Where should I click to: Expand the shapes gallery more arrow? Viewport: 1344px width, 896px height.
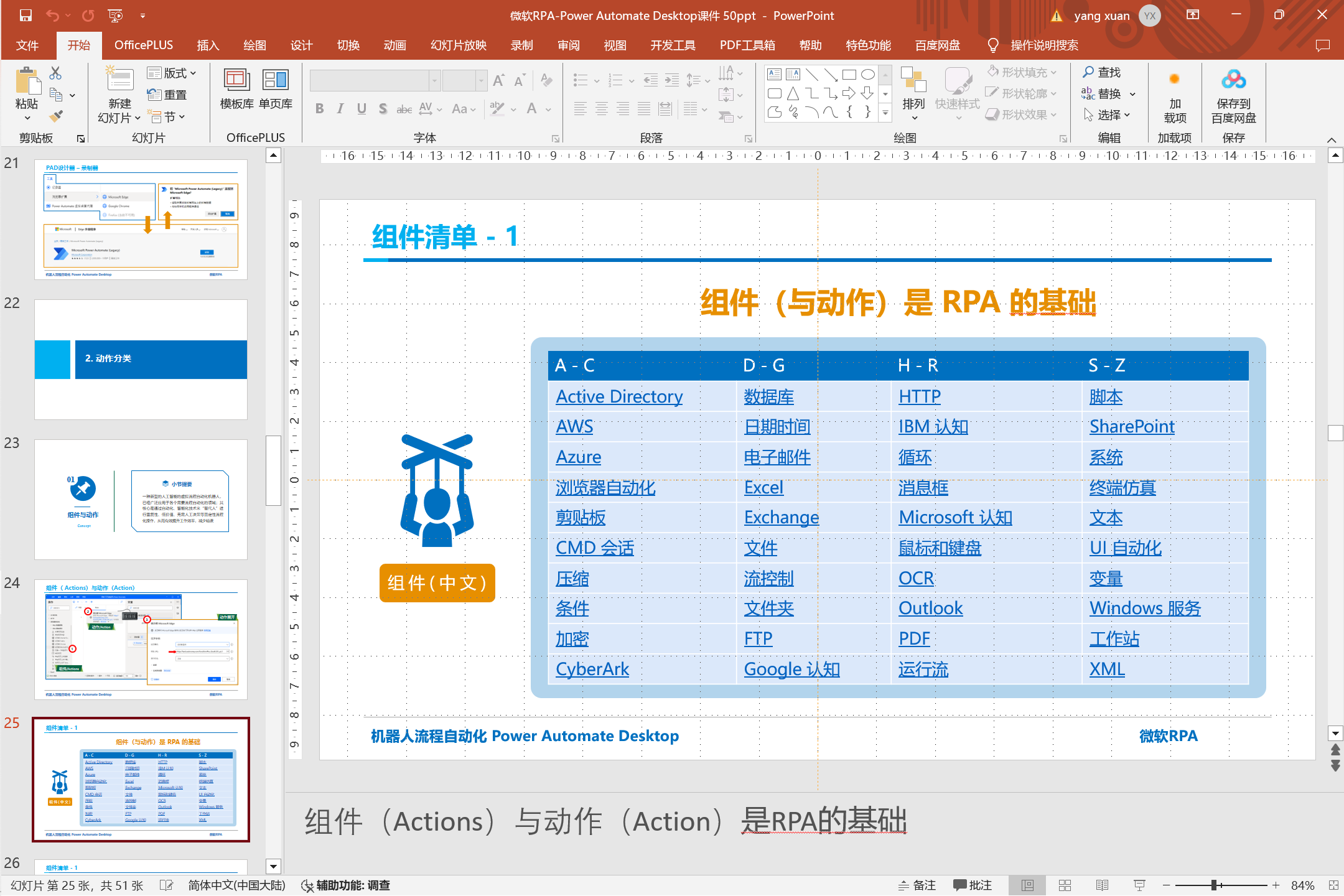885,113
